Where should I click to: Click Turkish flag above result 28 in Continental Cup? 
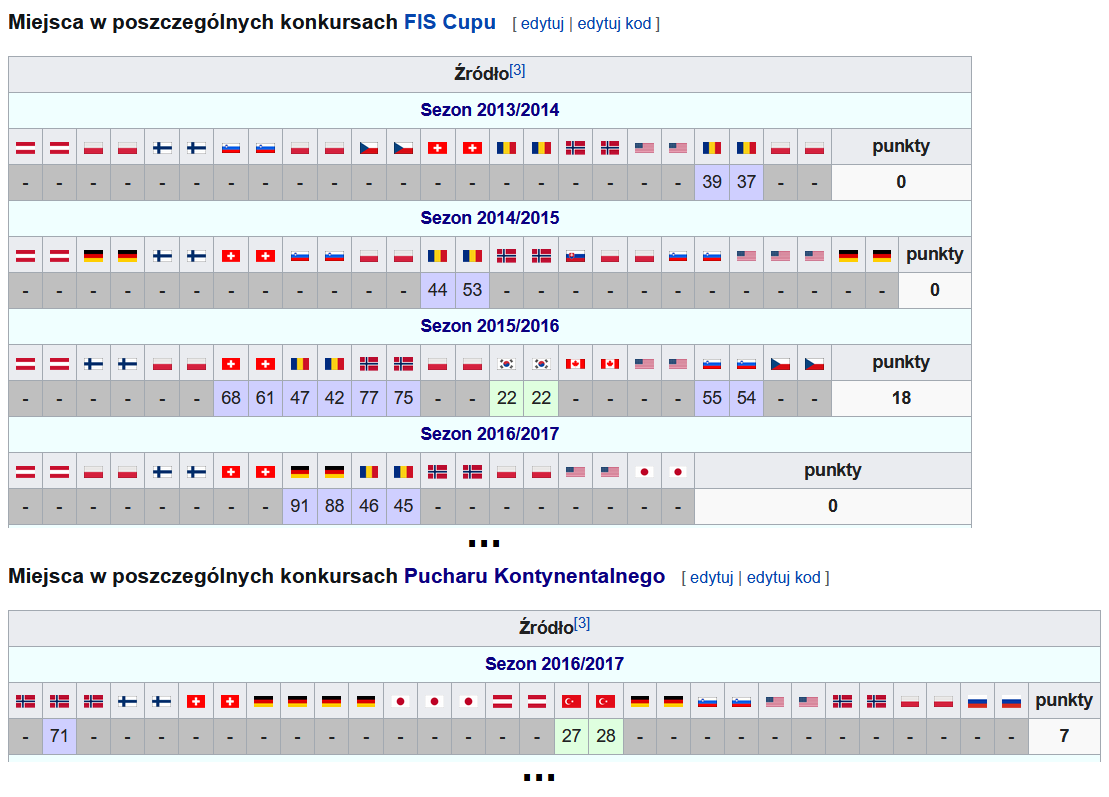[x=605, y=702]
